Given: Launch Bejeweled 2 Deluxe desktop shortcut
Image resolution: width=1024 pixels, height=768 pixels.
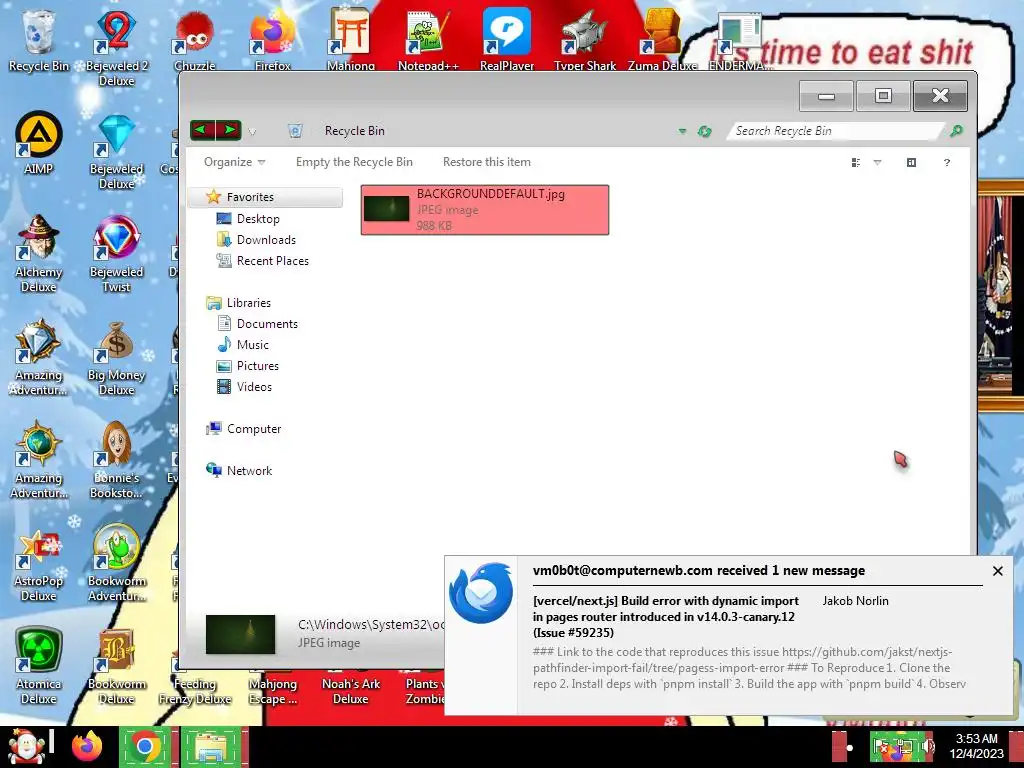Looking at the screenshot, I should click(x=116, y=47).
